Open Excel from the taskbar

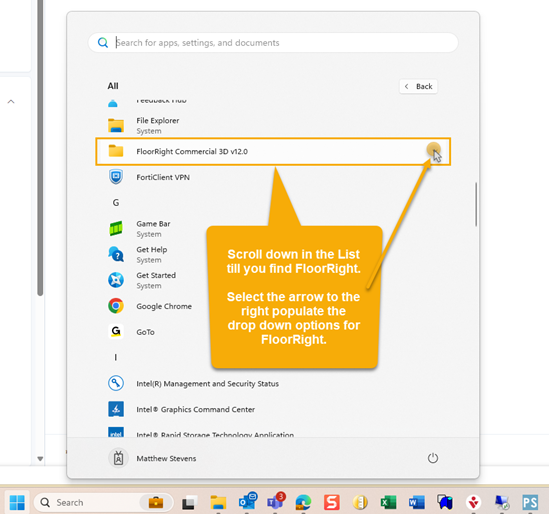[x=388, y=502]
